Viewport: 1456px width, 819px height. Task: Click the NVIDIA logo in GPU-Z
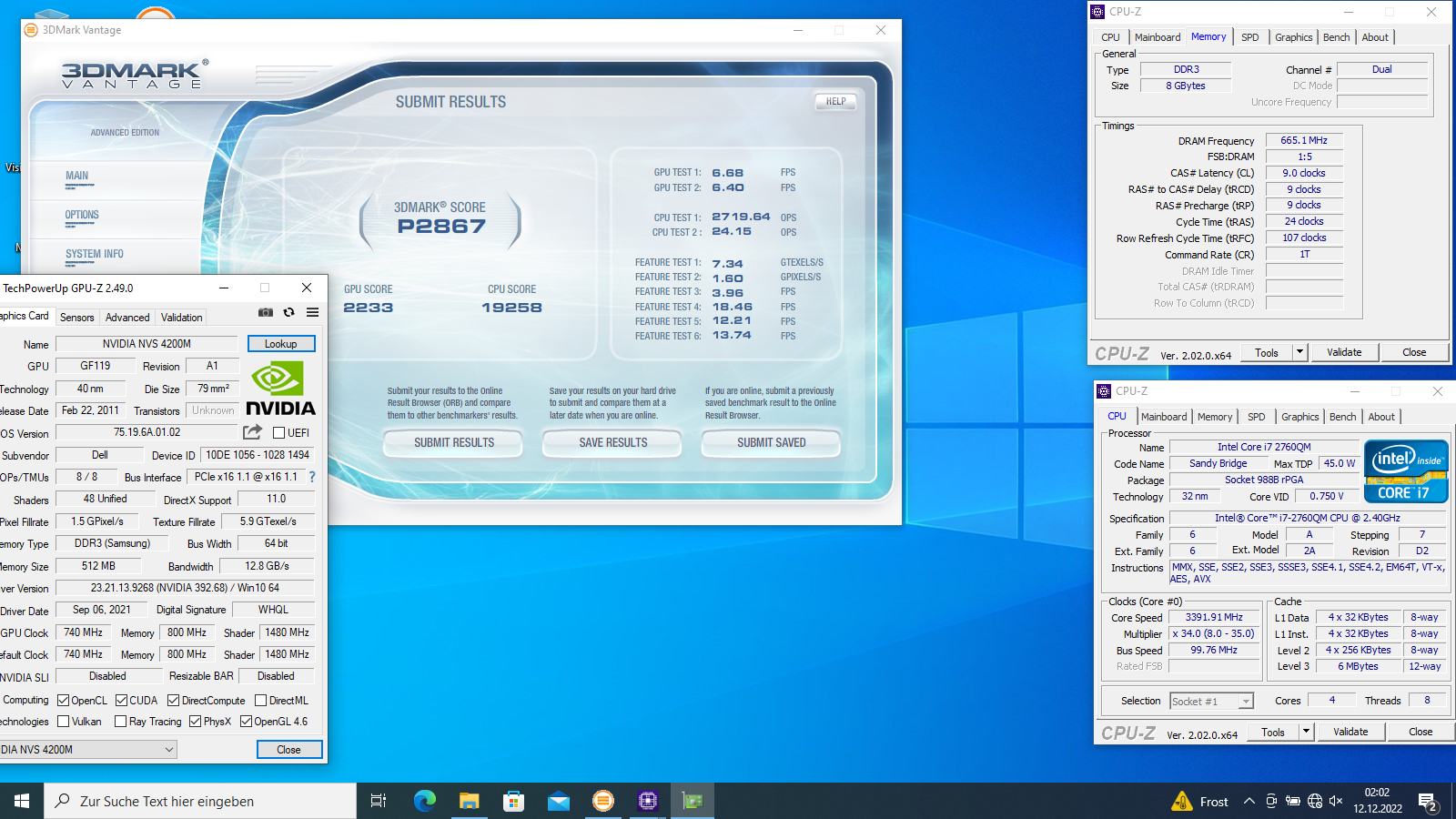click(280, 389)
